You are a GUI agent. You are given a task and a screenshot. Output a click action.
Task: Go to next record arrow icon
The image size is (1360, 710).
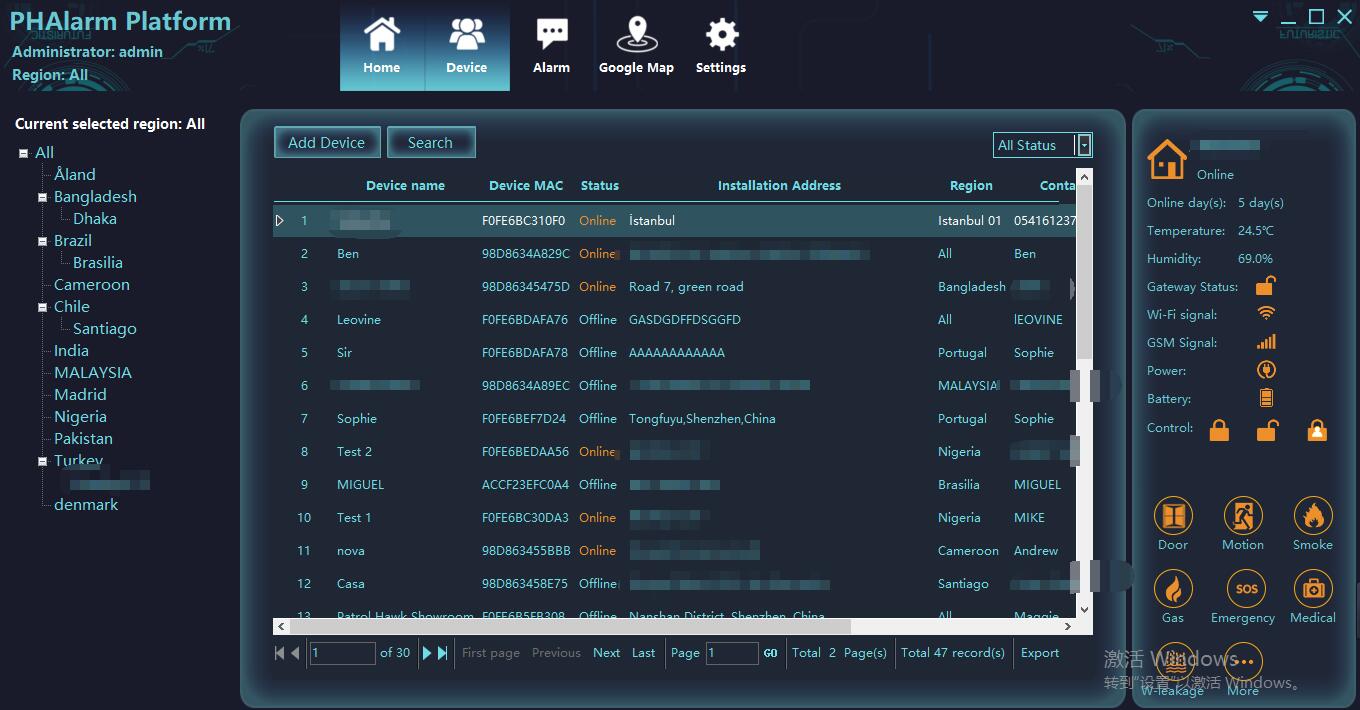[x=427, y=653]
